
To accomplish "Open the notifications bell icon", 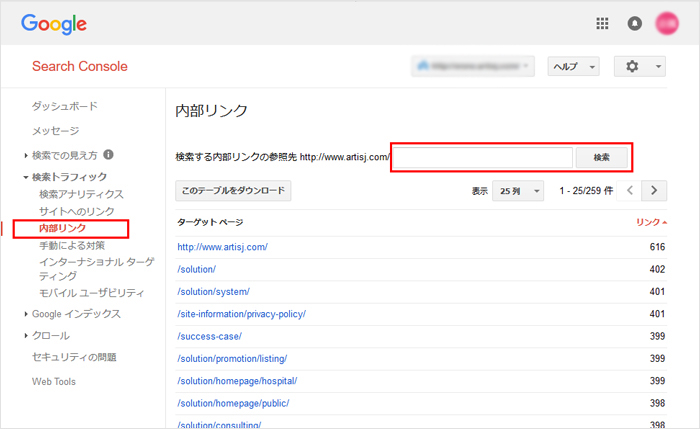I will tap(634, 23).
